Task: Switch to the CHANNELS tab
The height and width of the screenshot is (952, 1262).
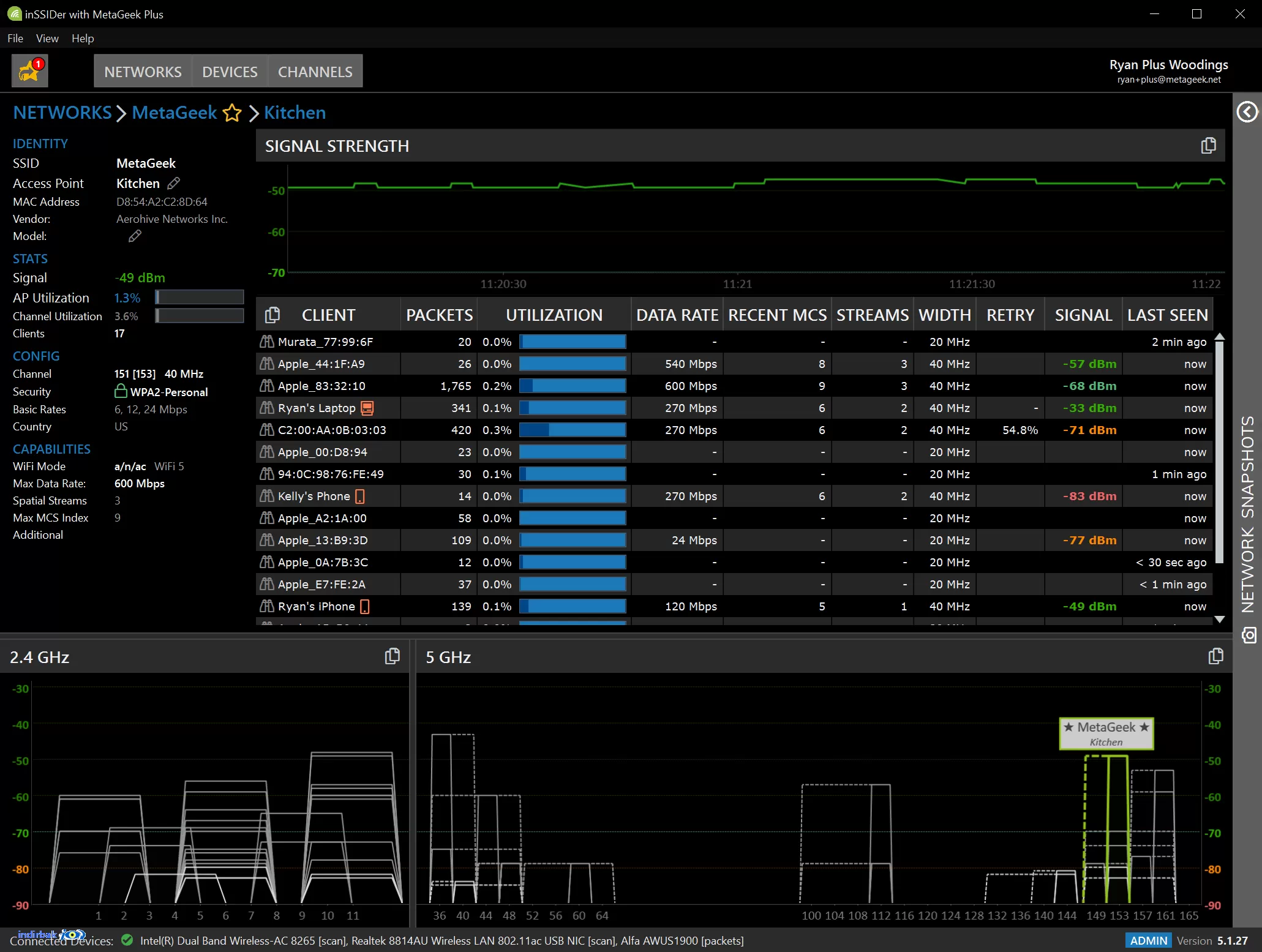Action: point(315,71)
